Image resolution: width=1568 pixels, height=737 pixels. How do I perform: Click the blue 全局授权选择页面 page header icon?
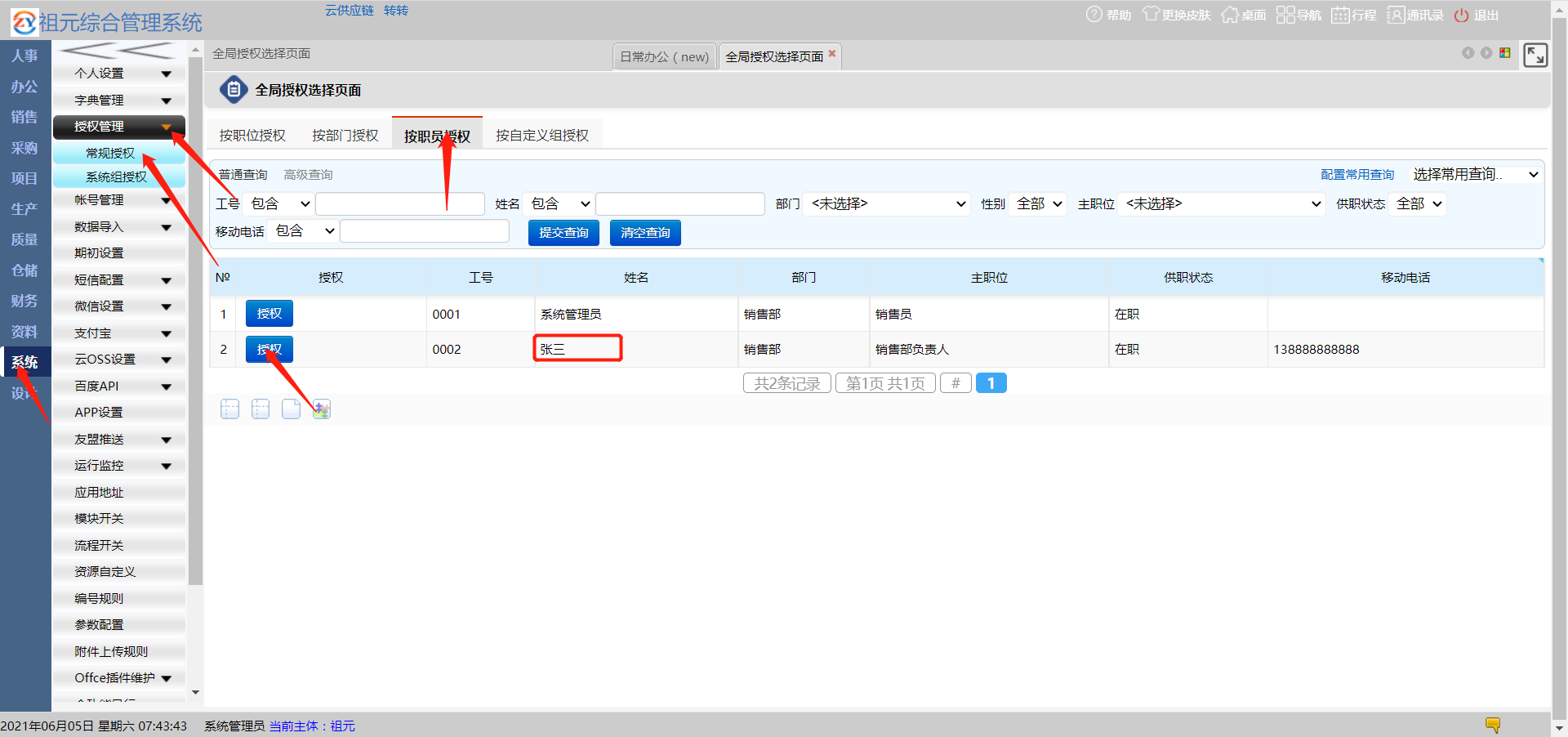click(x=234, y=90)
